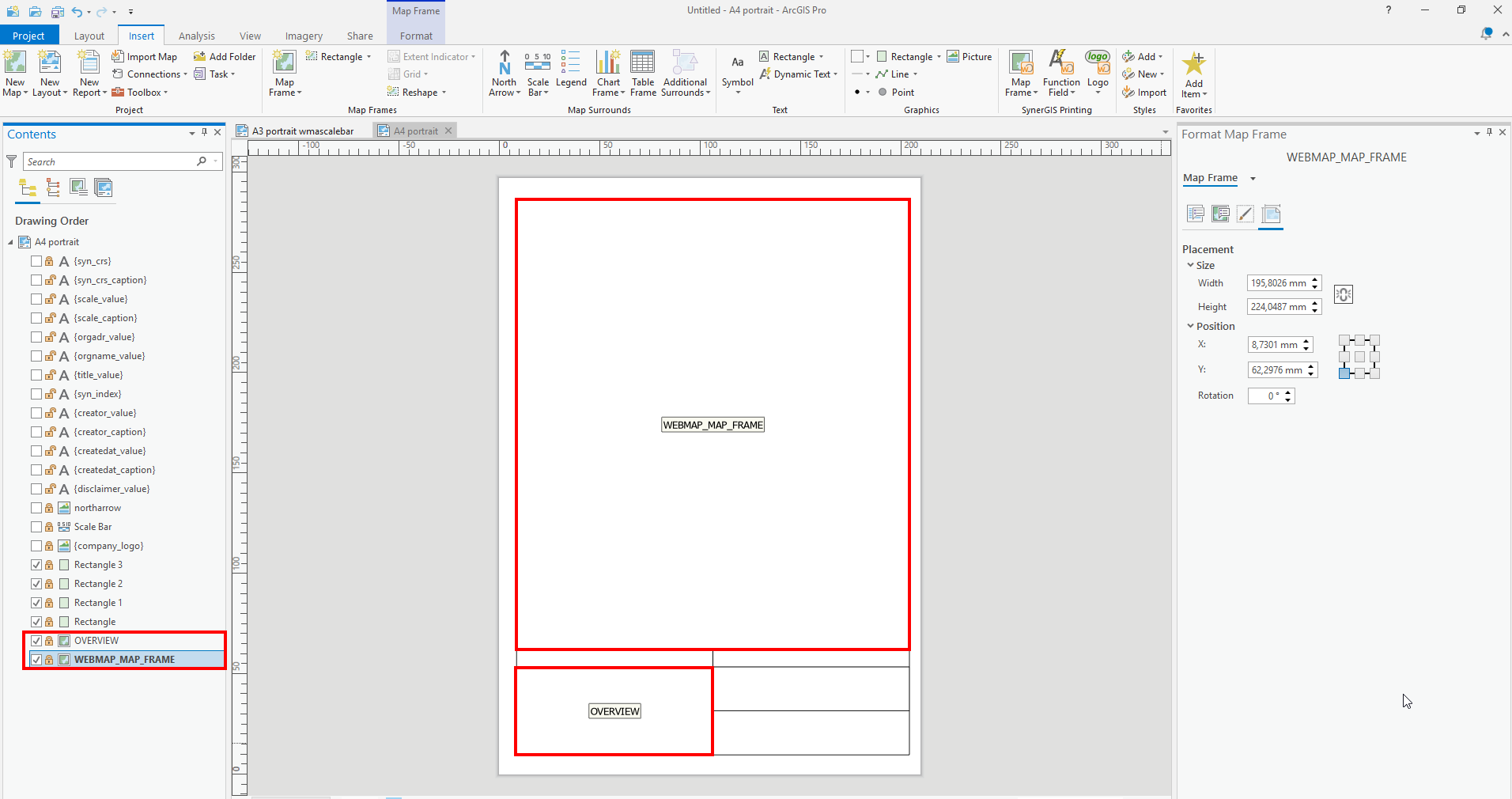Open the A3 portrait wmascalebar layout tab
The height and width of the screenshot is (799, 1512).
pos(303,131)
